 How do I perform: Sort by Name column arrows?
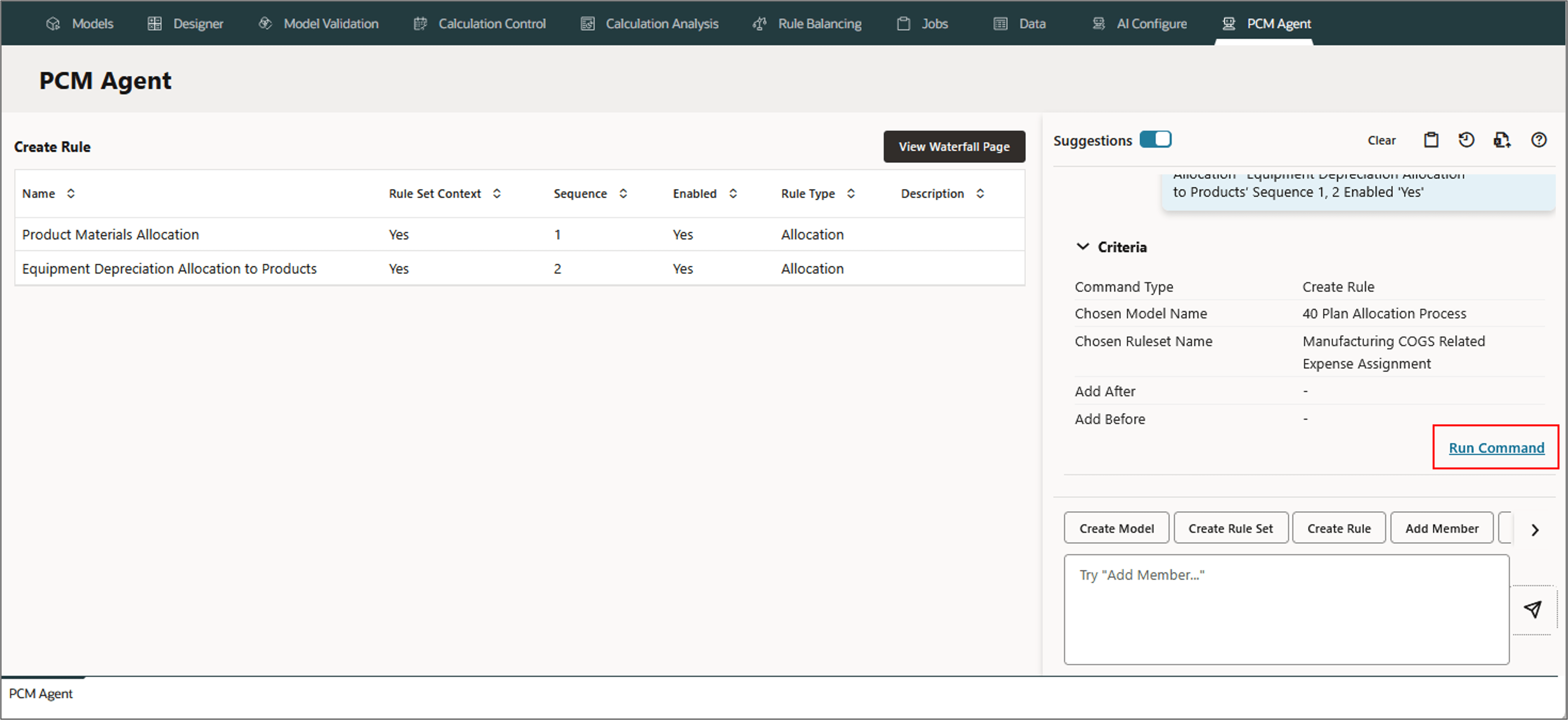tap(71, 194)
